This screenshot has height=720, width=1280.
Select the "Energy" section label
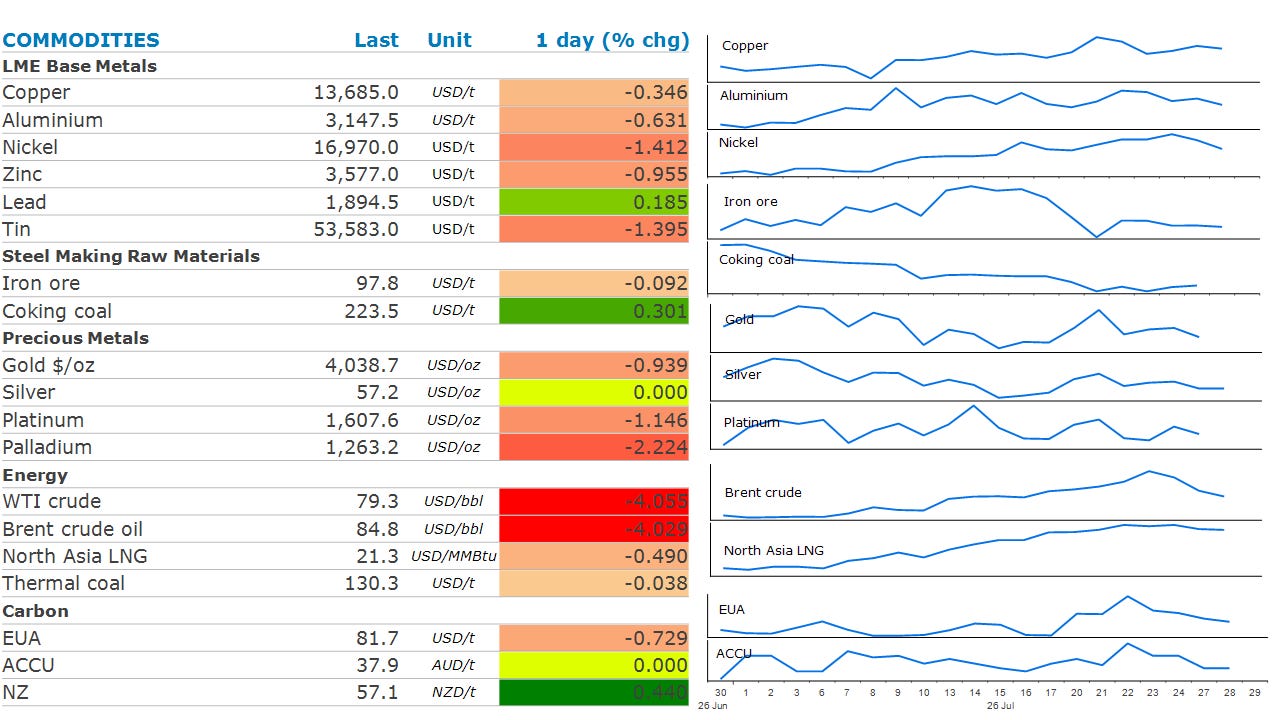click(35, 475)
